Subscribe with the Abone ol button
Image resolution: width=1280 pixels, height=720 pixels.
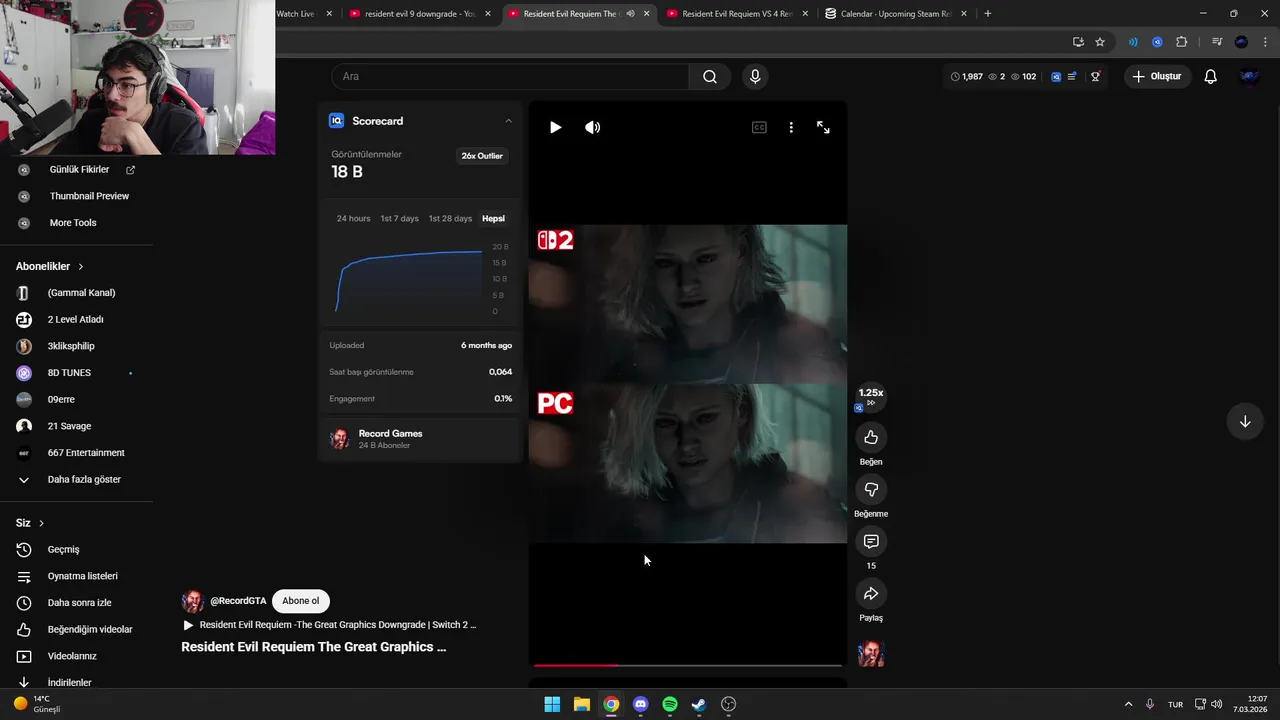point(300,601)
